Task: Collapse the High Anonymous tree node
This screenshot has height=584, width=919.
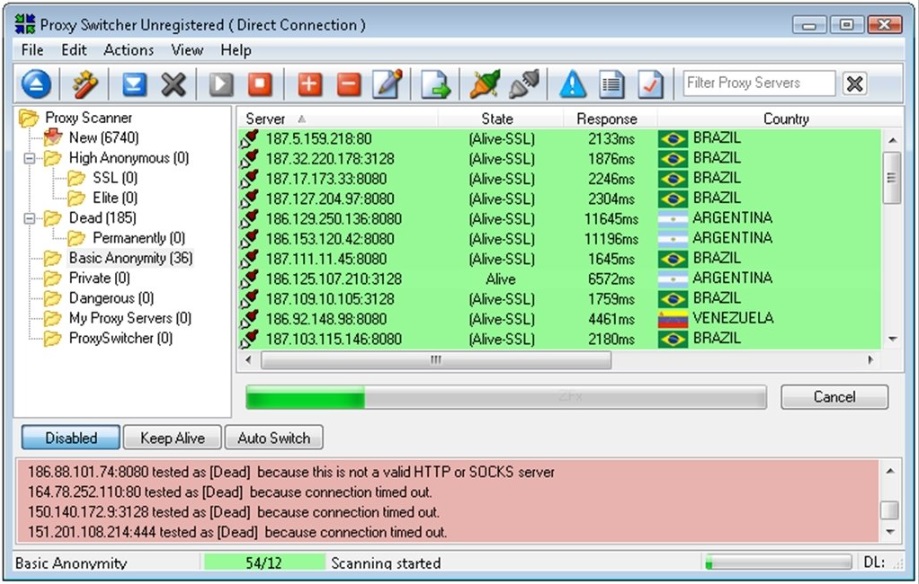Action: pos(29,158)
